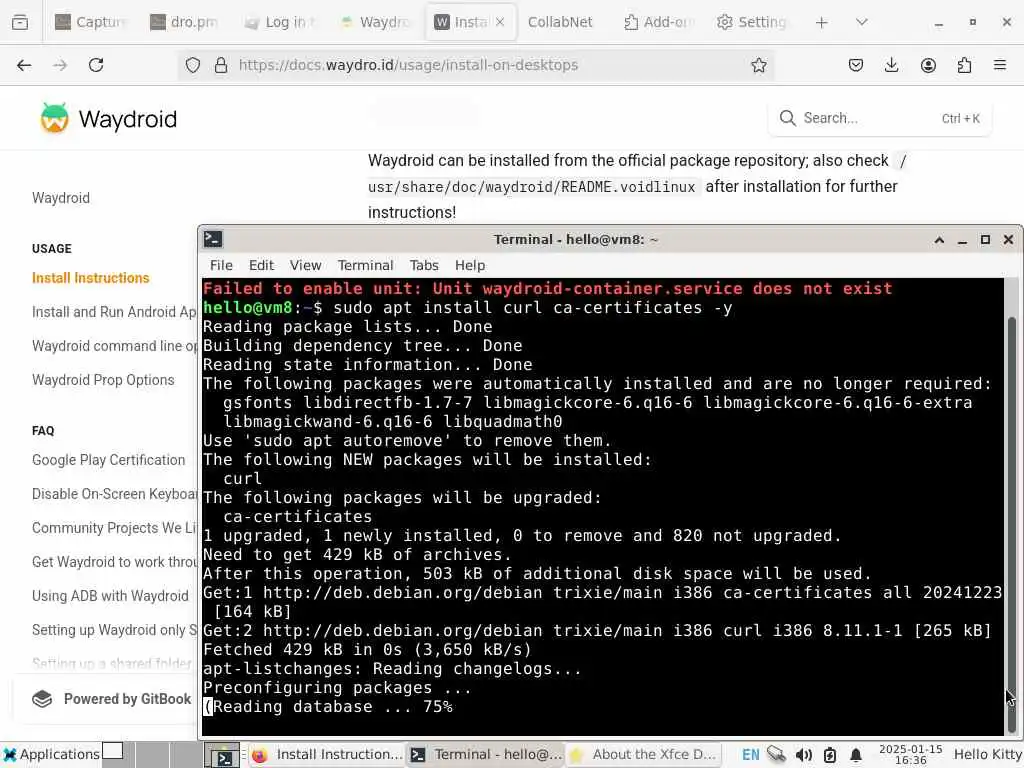Open Waydroid Prop Options link
Image resolution: width=1024 pixels, height=768 pixels.
point(103,380)
